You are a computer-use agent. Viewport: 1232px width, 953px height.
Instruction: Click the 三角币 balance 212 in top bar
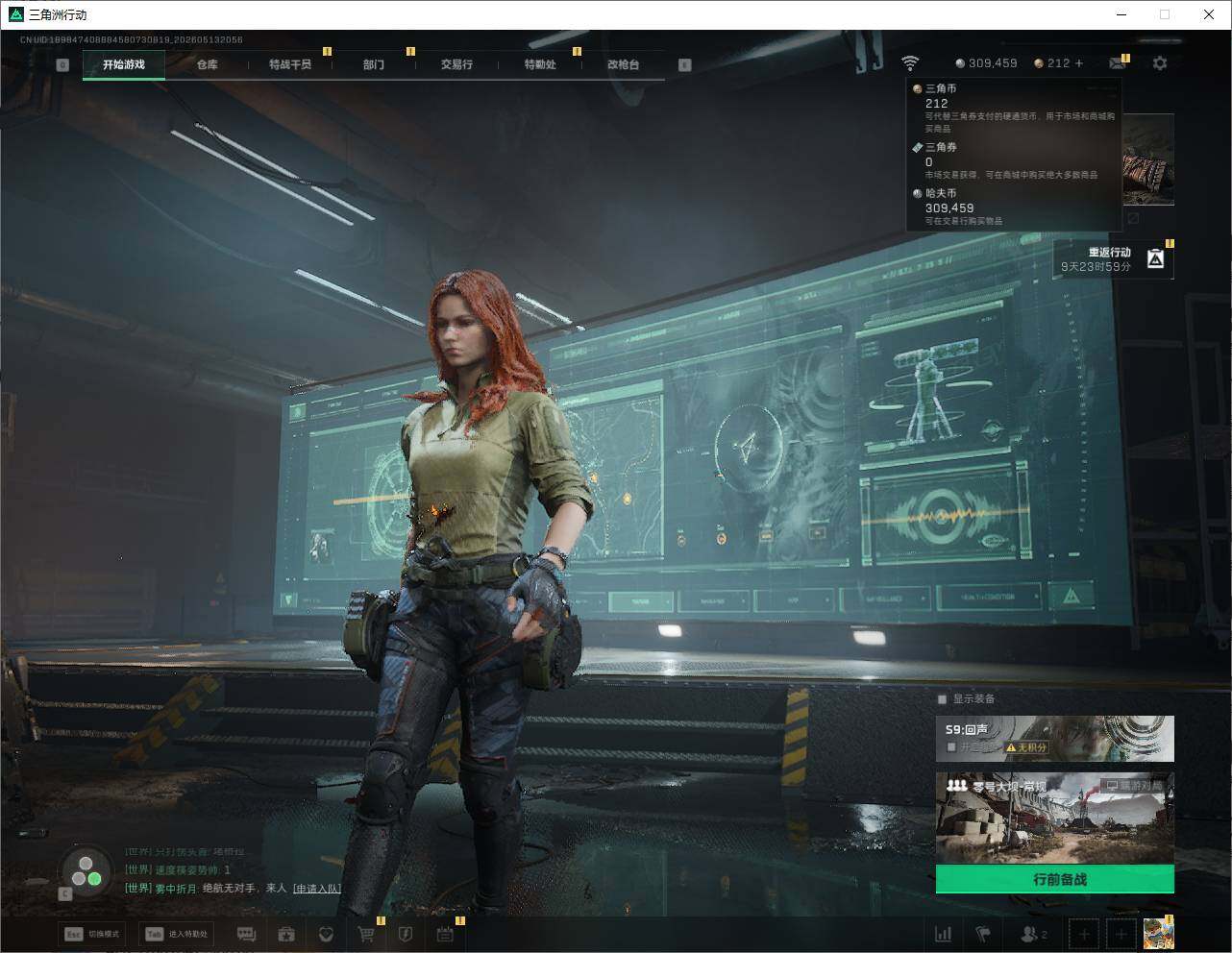click(1051, 63)
